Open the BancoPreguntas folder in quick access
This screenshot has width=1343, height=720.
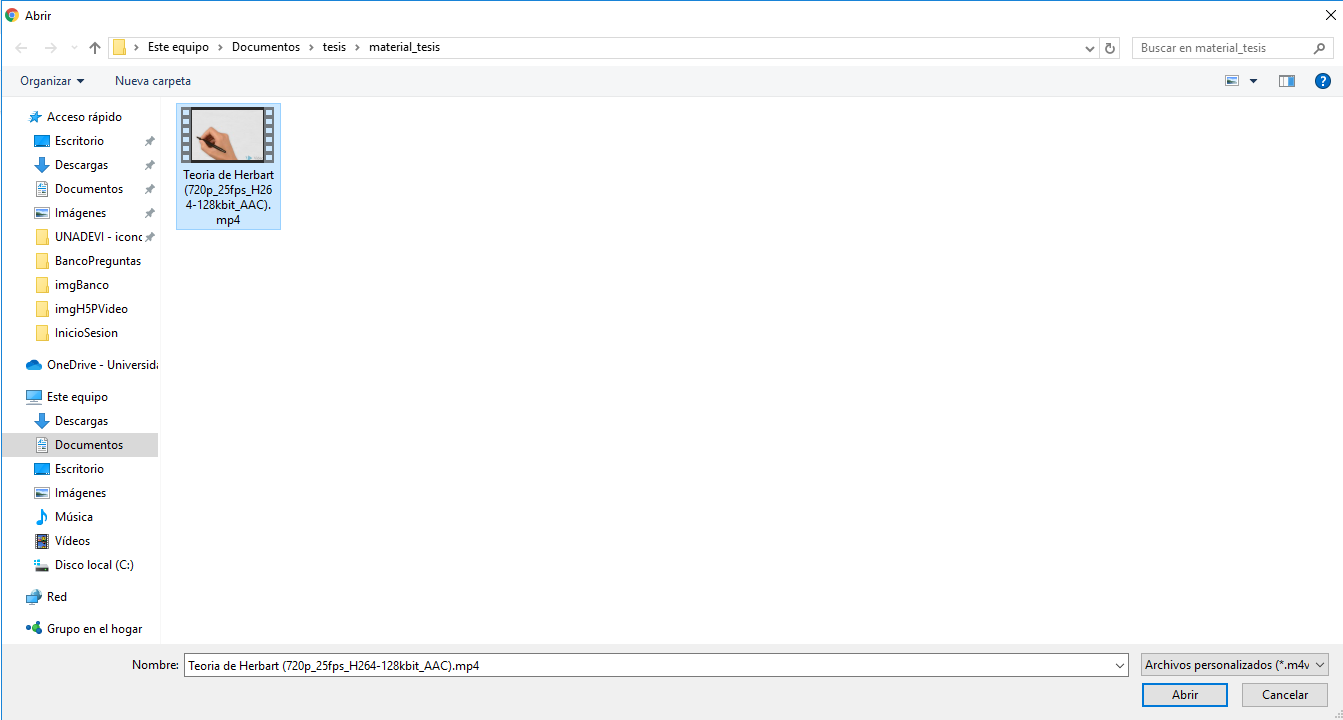click(97, 261)
